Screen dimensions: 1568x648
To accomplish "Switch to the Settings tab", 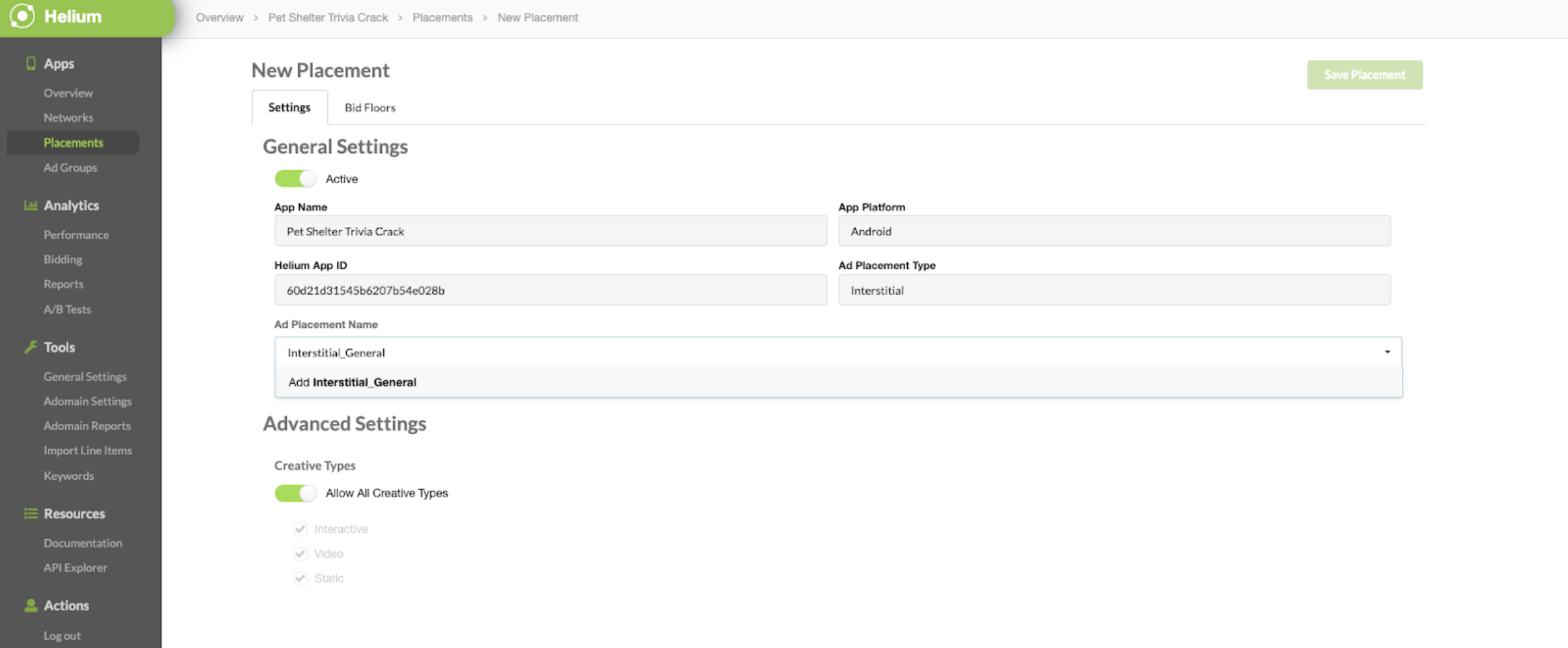I will (289, 108).
